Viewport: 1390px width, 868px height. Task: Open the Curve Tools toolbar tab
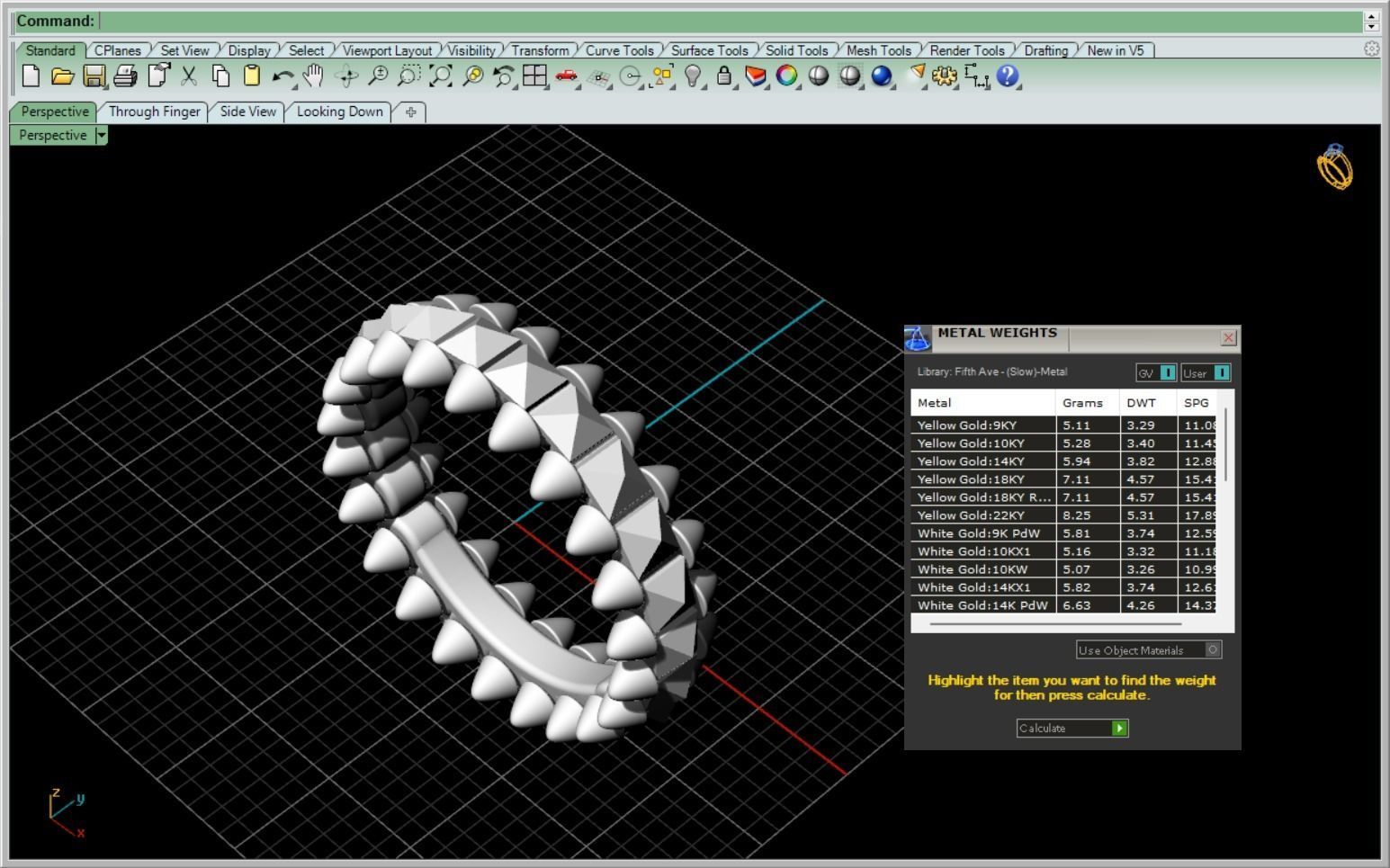[619, 50]
